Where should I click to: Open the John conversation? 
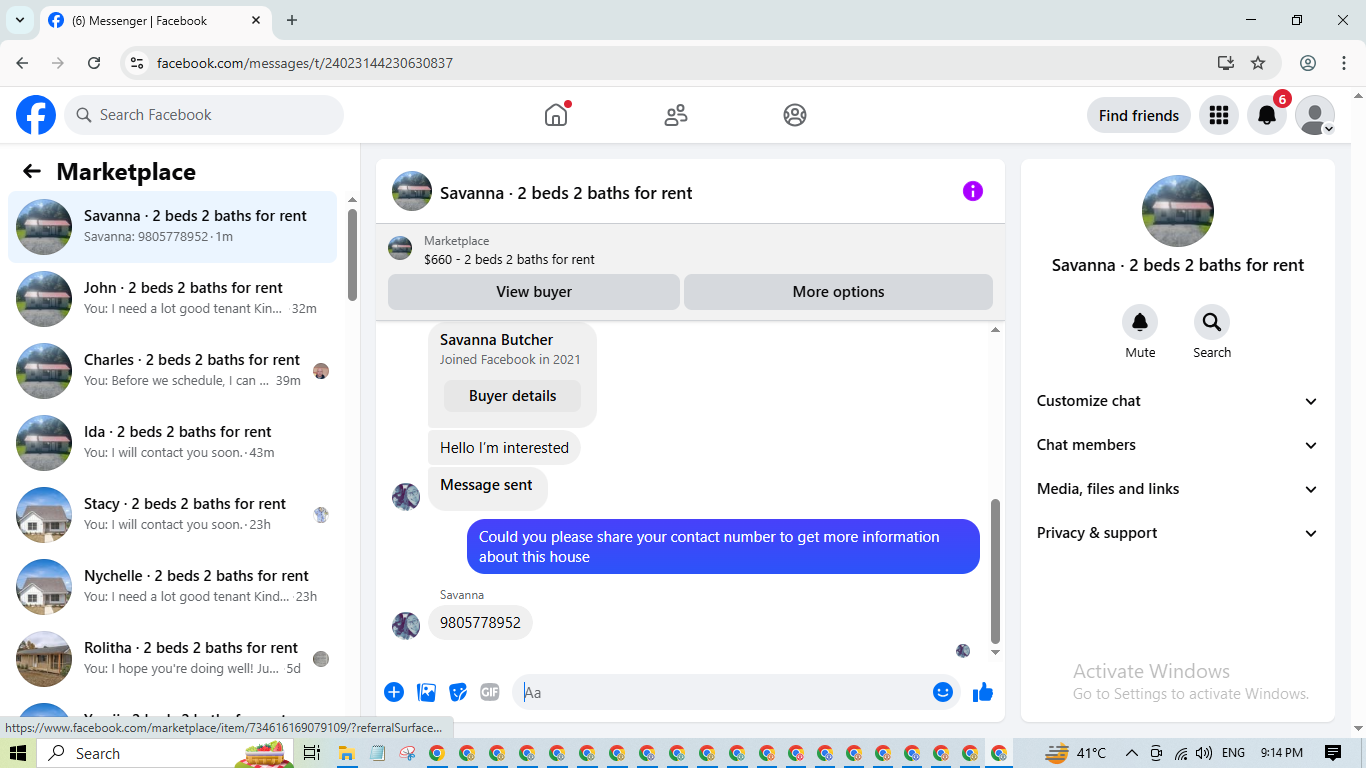click(x=172, y=299)
